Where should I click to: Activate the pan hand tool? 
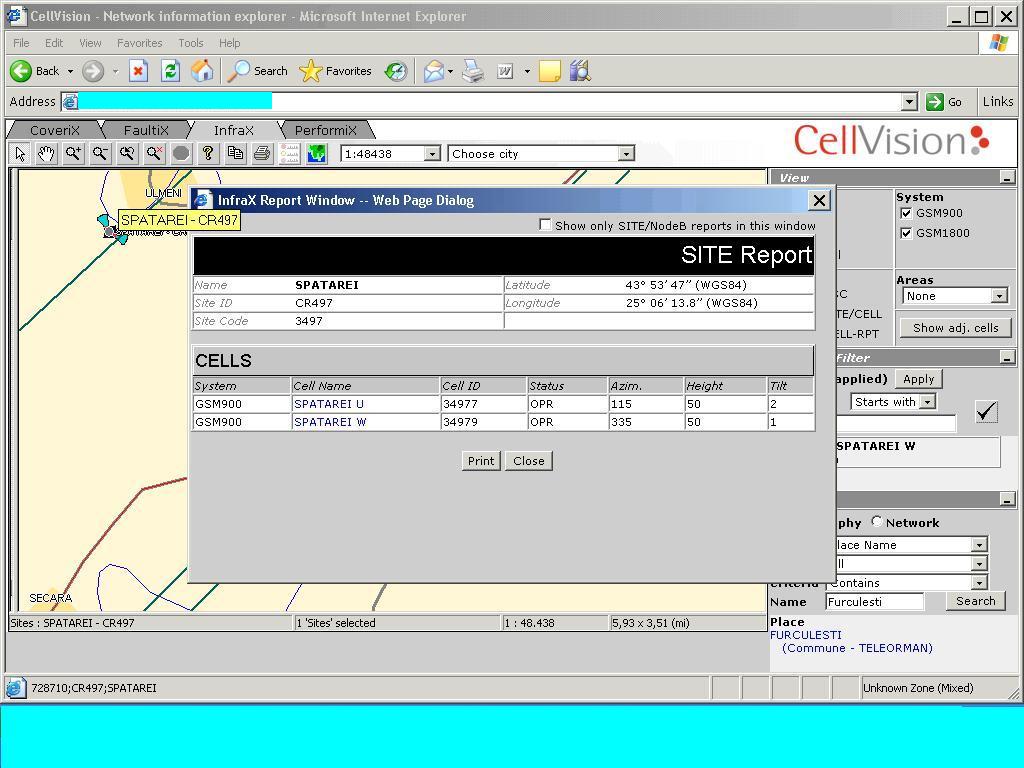click(x=46, y=154)
